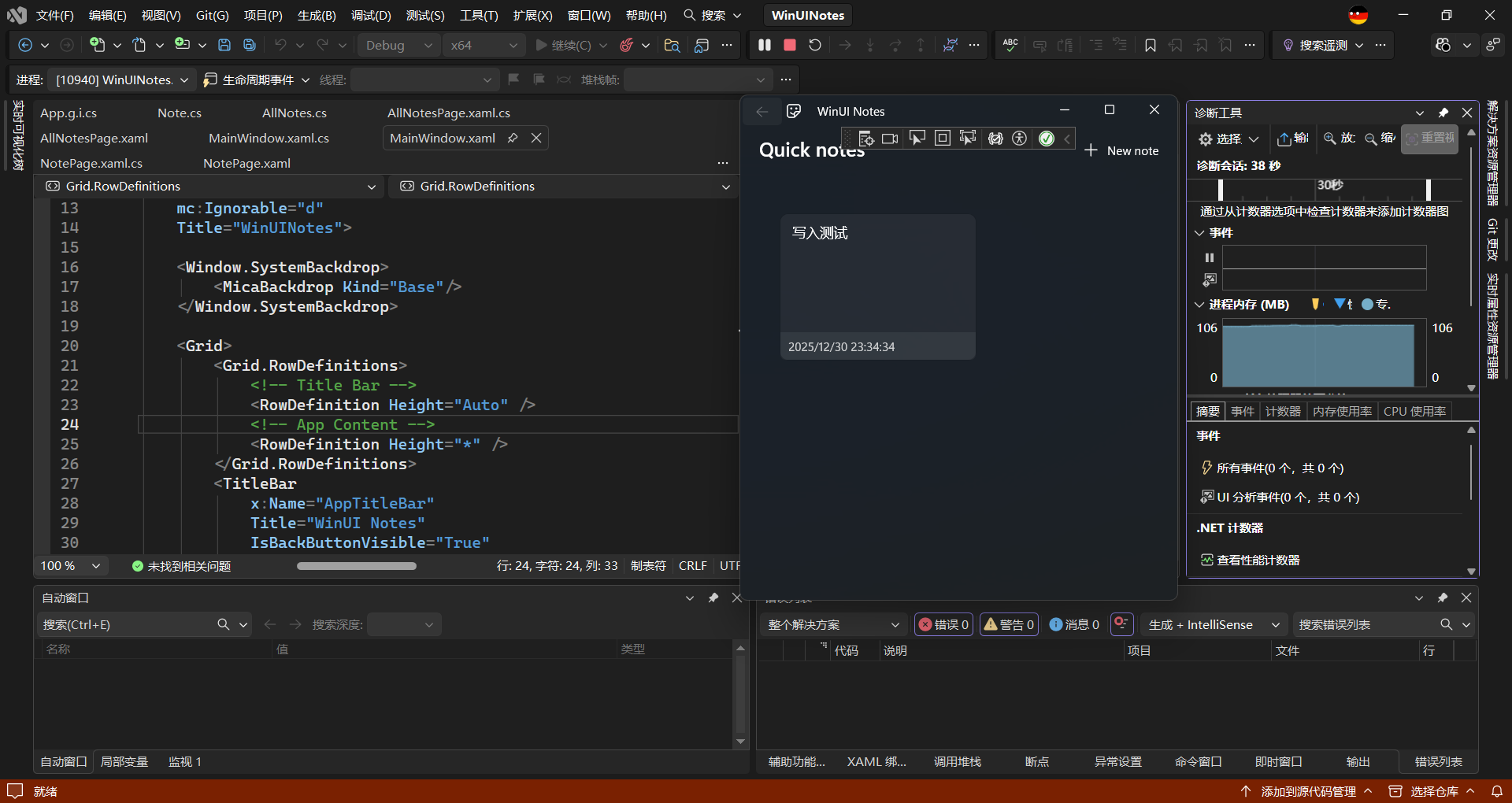Expand the x64 platform dropdown

click(484, 46)
